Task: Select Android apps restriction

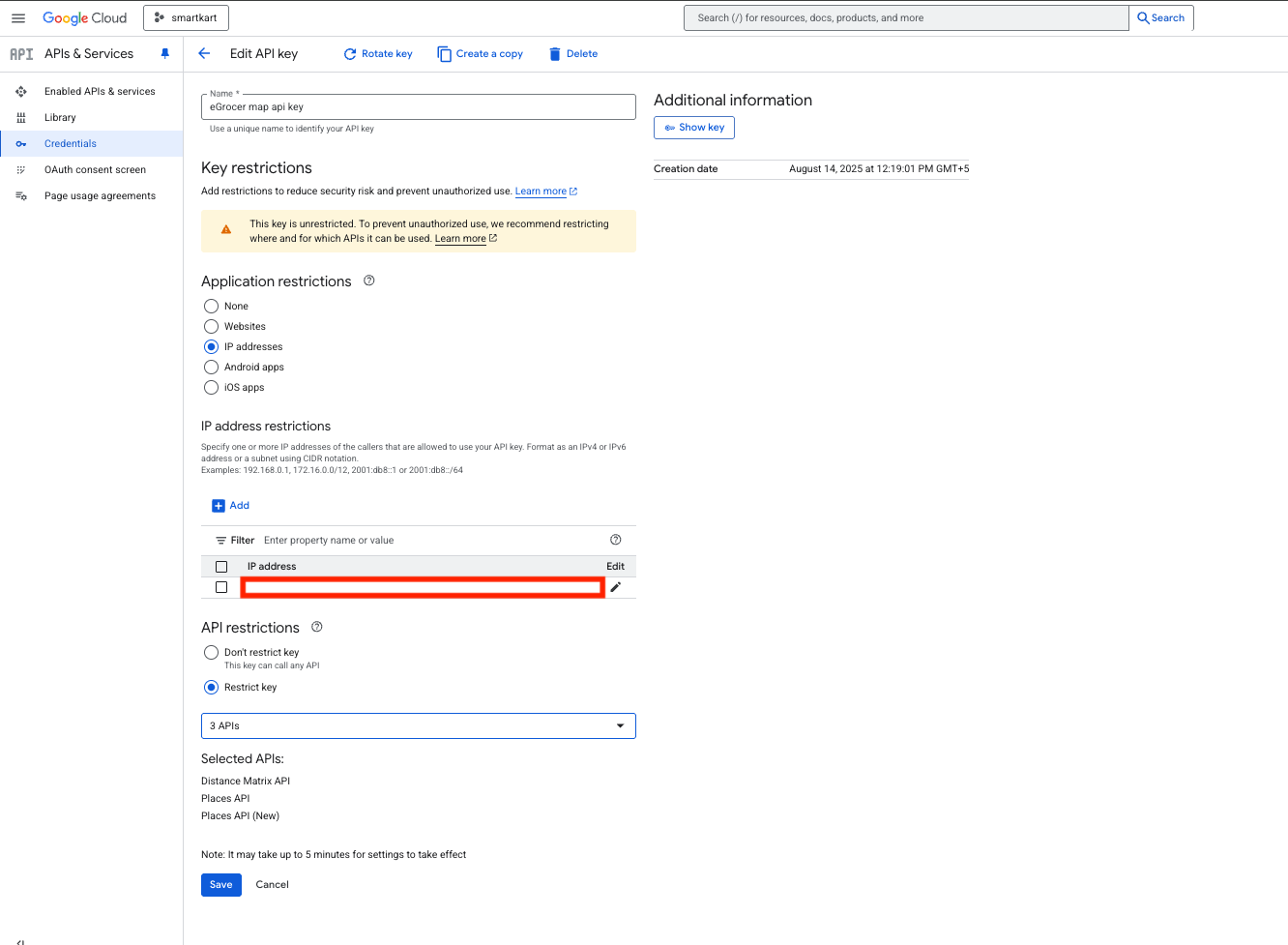Action: pos(211,367)
